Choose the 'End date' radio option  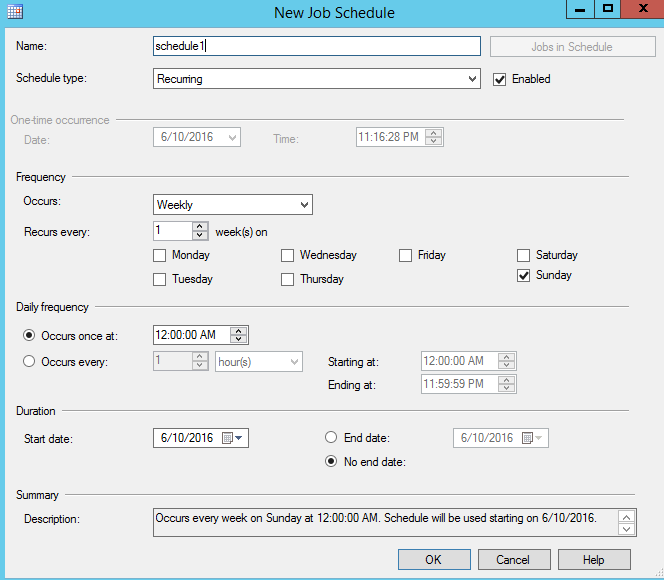click(x=331, y=438)
